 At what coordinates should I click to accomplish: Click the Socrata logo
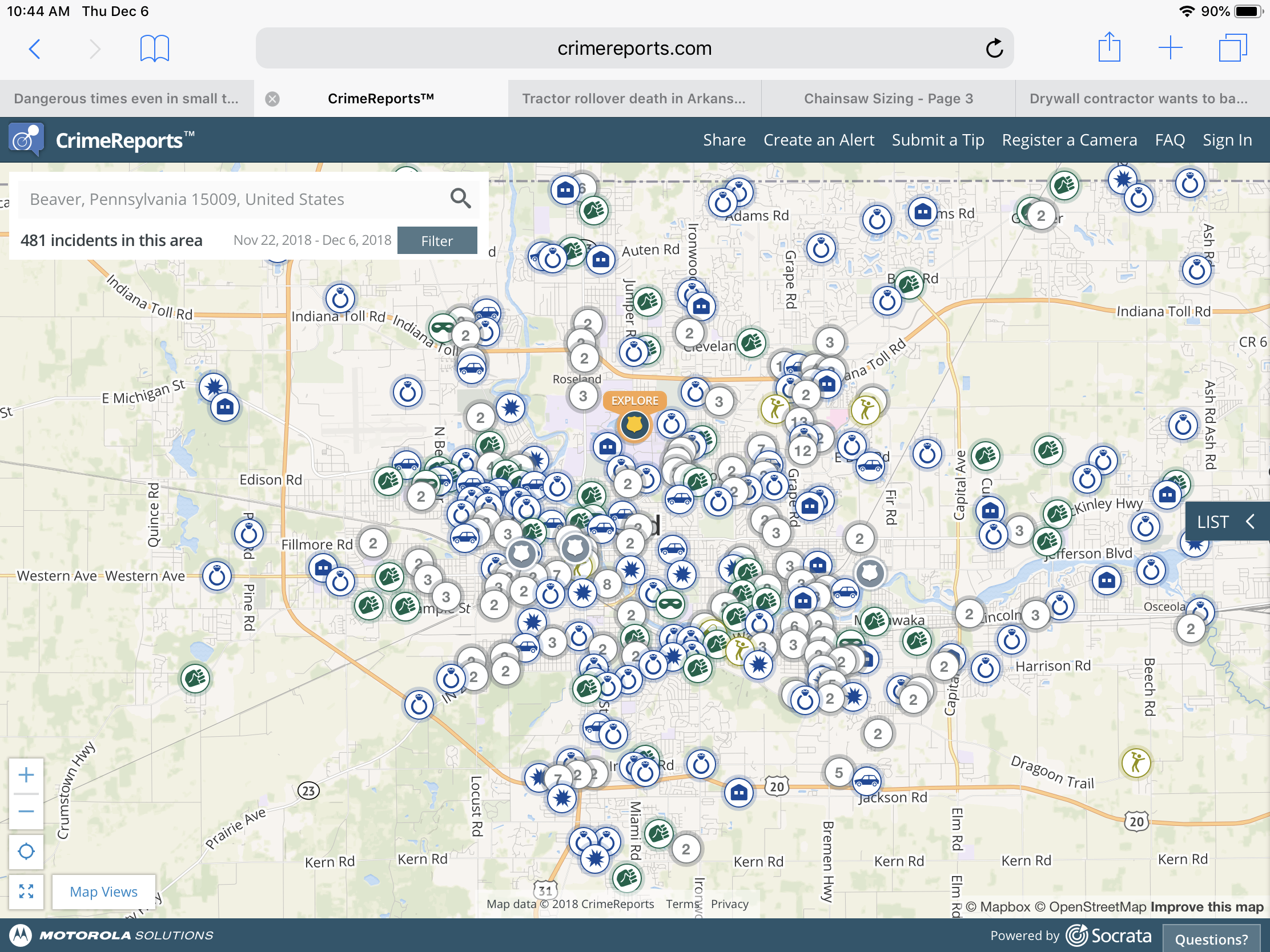(1108, 935)
